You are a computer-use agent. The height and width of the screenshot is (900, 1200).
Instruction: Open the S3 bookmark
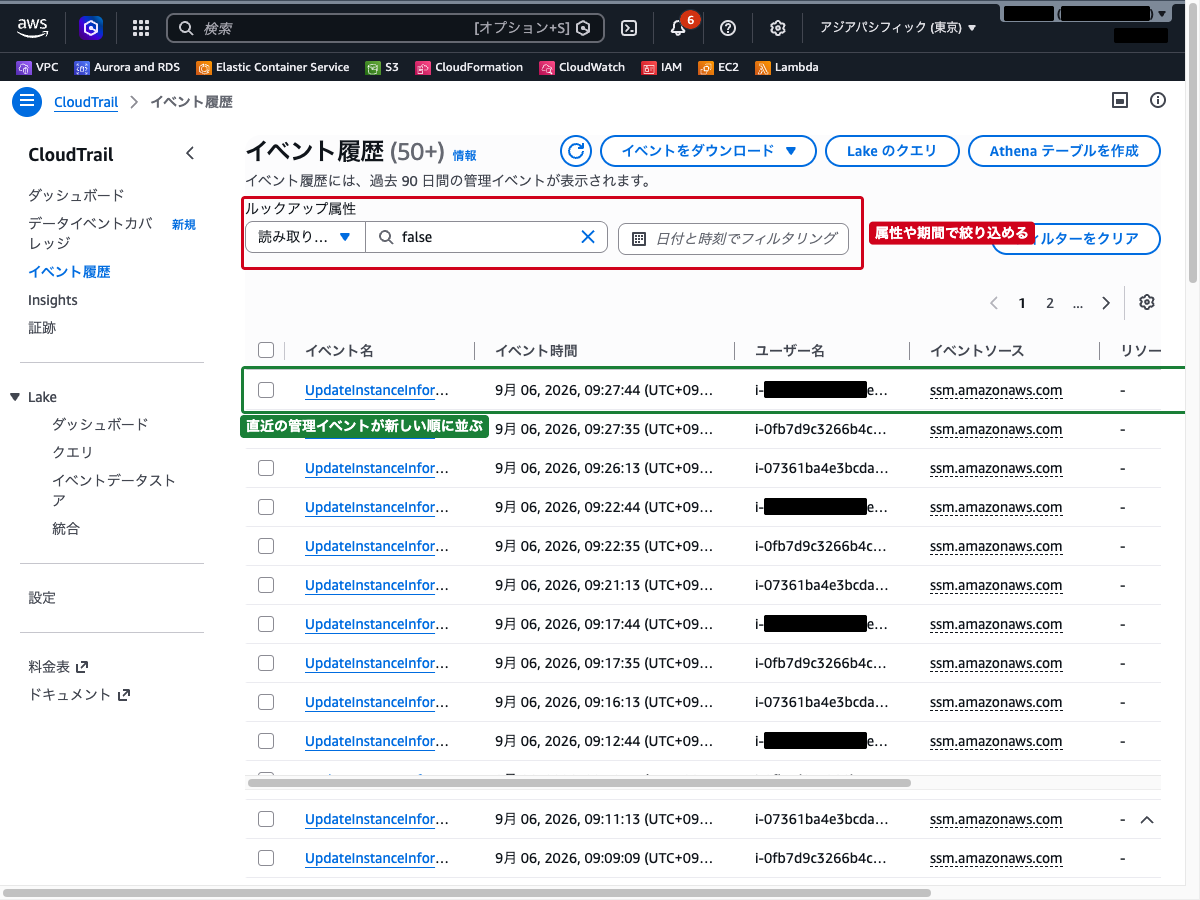coord(382,67)
